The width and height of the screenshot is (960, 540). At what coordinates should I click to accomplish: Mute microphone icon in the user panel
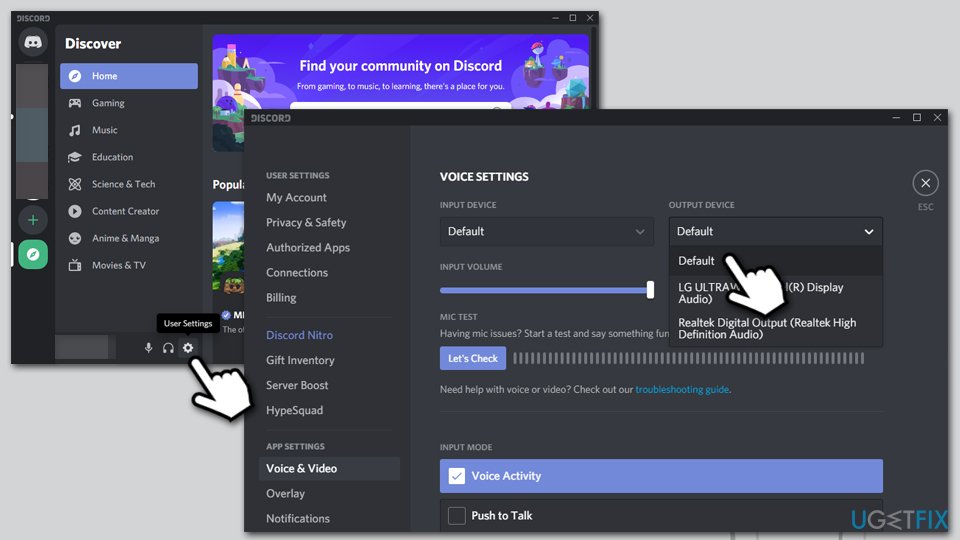point(148,348)
